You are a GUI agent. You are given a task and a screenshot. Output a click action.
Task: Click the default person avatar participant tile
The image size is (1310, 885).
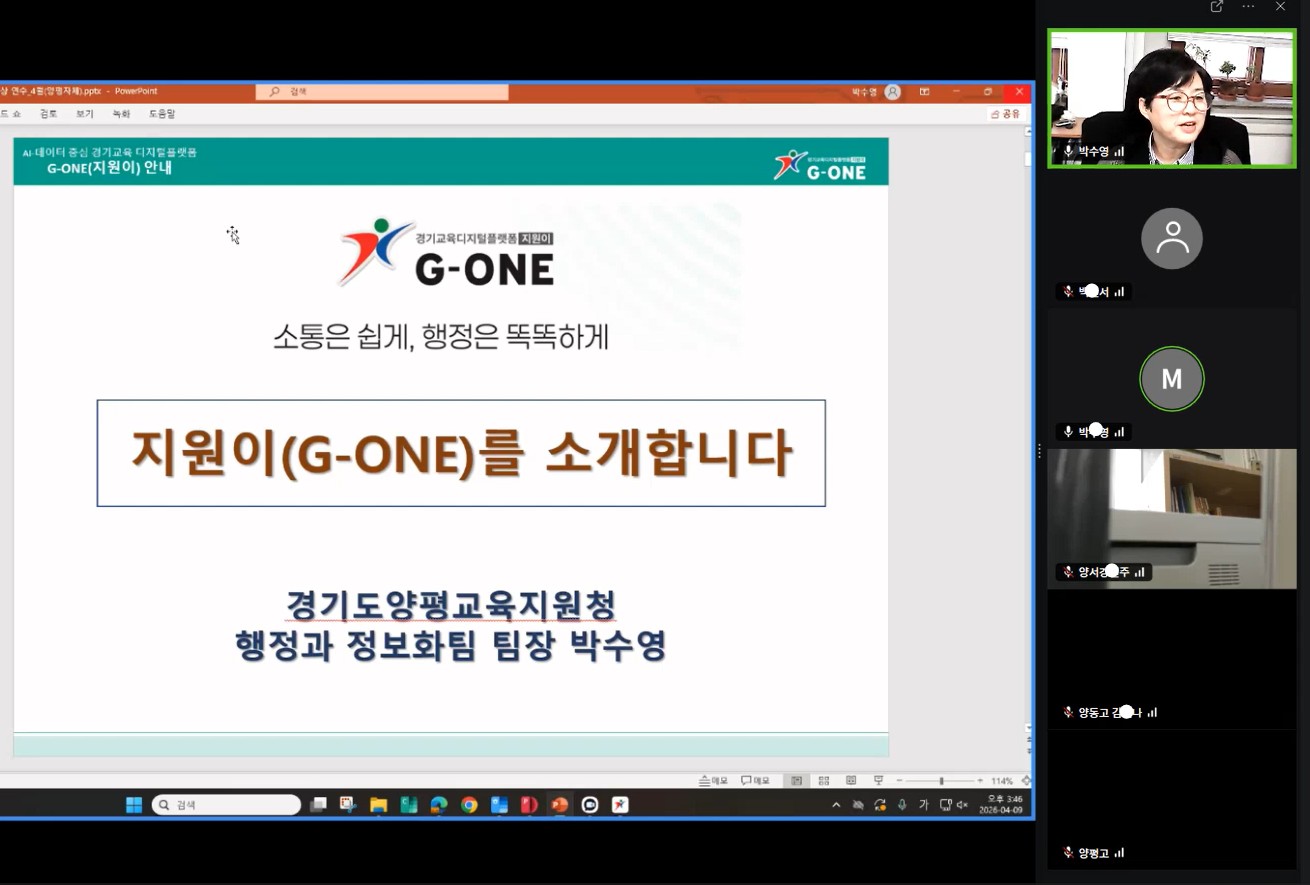1172,238
